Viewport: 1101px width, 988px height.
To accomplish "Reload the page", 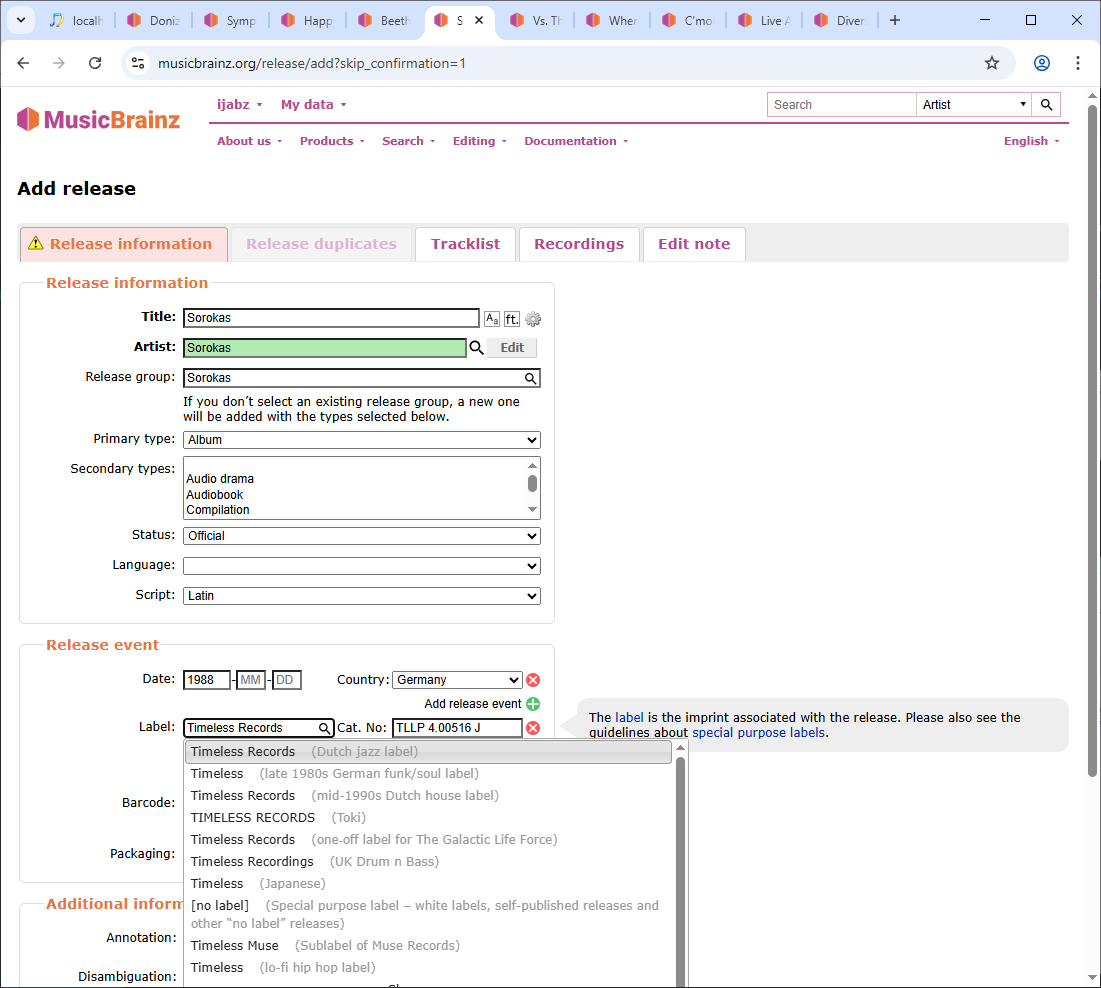I will pyautogui.click(x=95, y=63).
